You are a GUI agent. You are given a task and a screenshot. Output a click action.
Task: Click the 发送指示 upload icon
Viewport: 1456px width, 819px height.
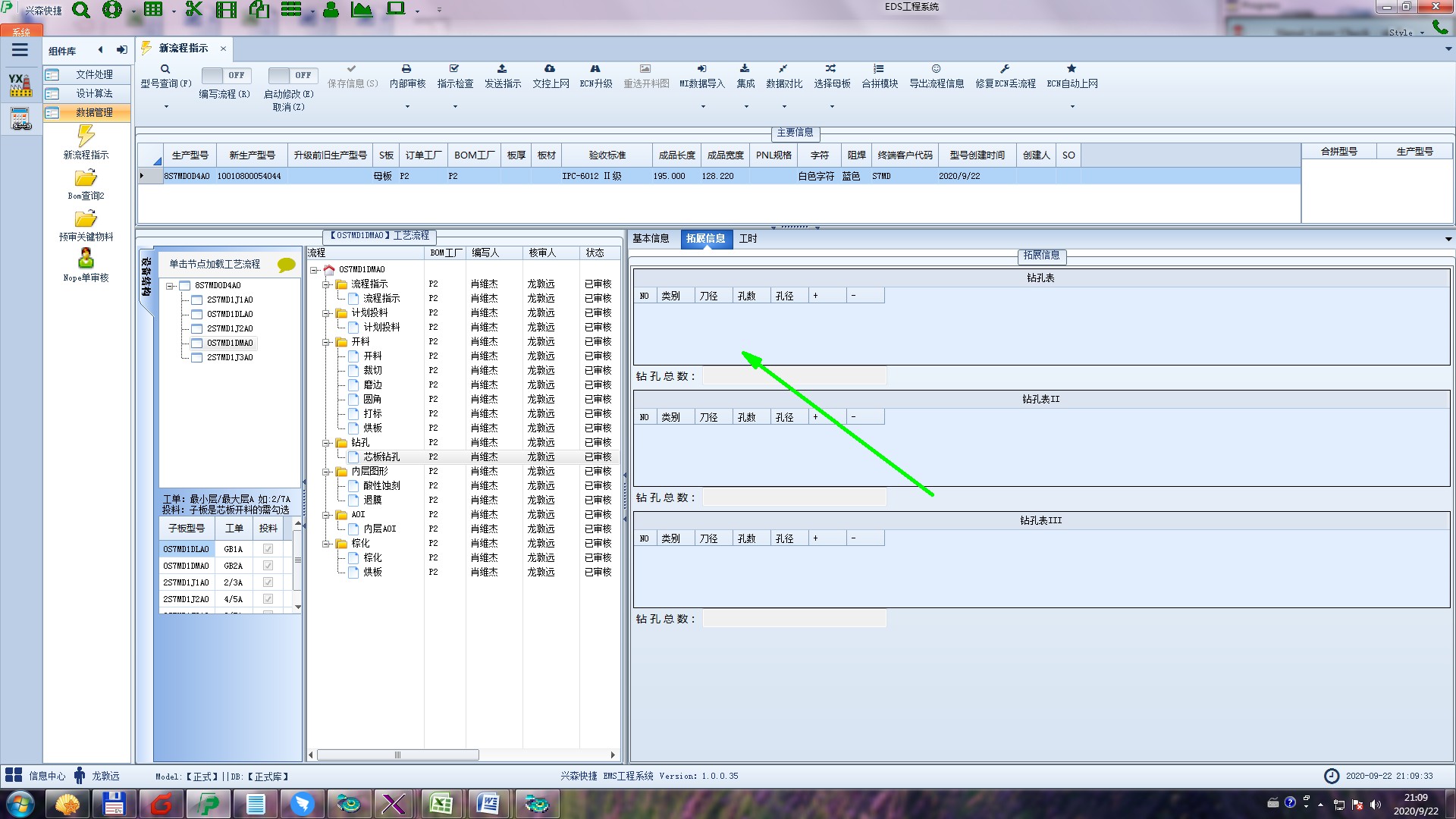[x=502, y=69]
